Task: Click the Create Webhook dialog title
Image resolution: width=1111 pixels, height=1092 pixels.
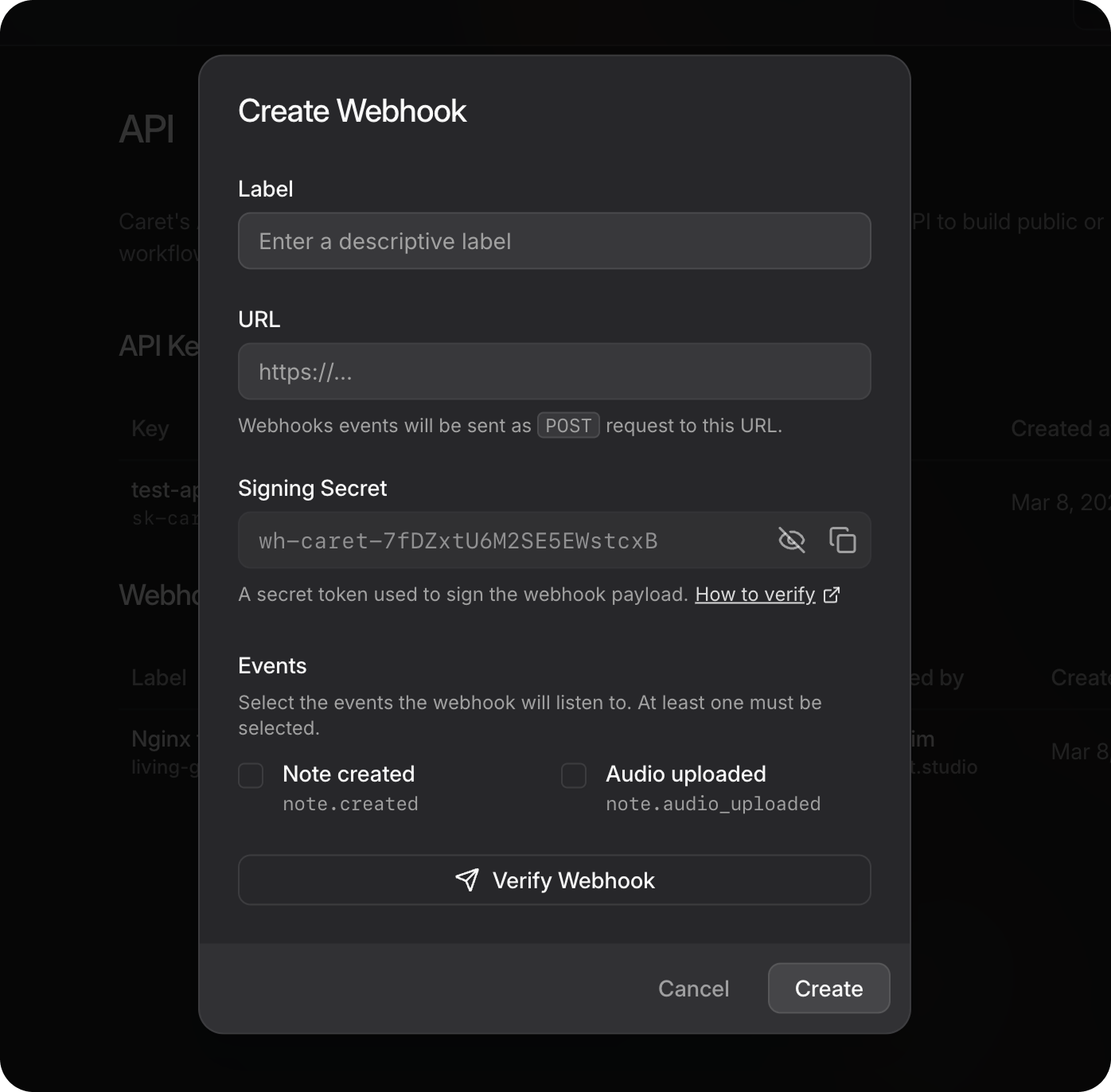Action: point(352,110)
